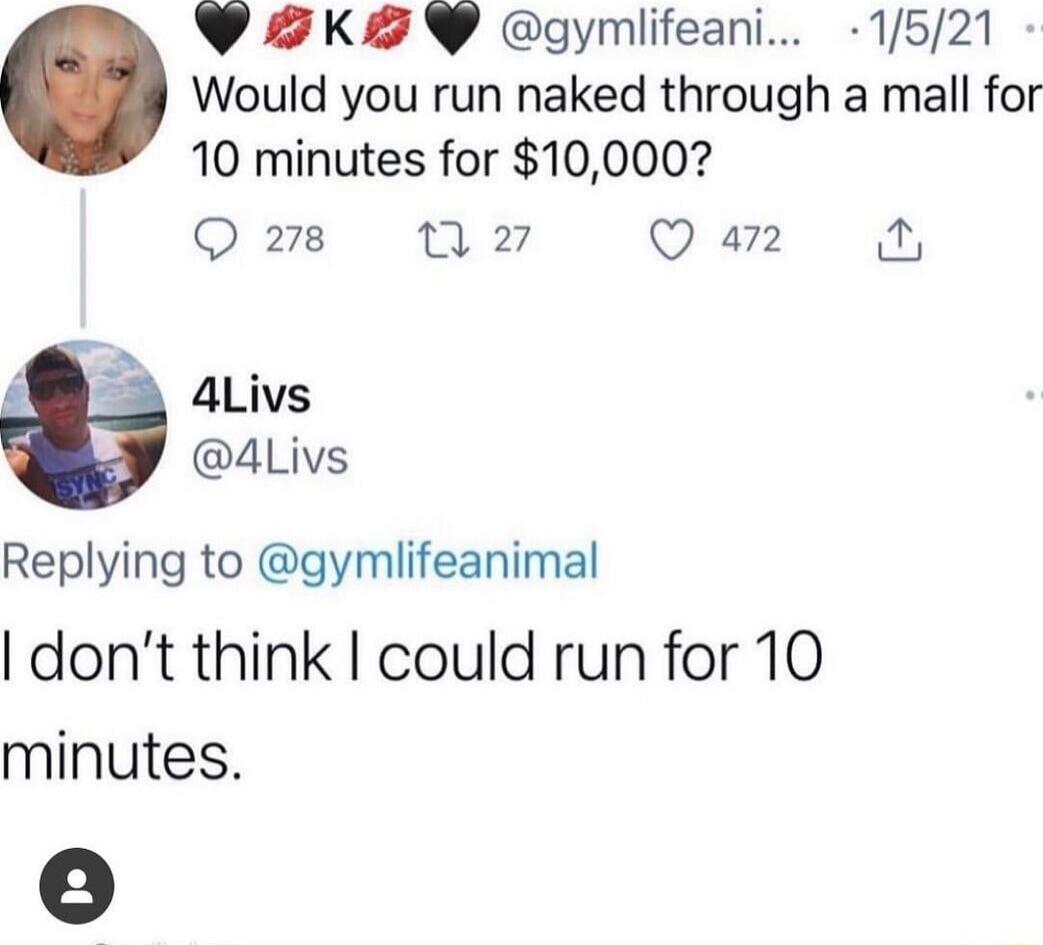Screen dimensions: 1043x945
Task: Open the generic user avatar icon
Action: click(77, 886)
